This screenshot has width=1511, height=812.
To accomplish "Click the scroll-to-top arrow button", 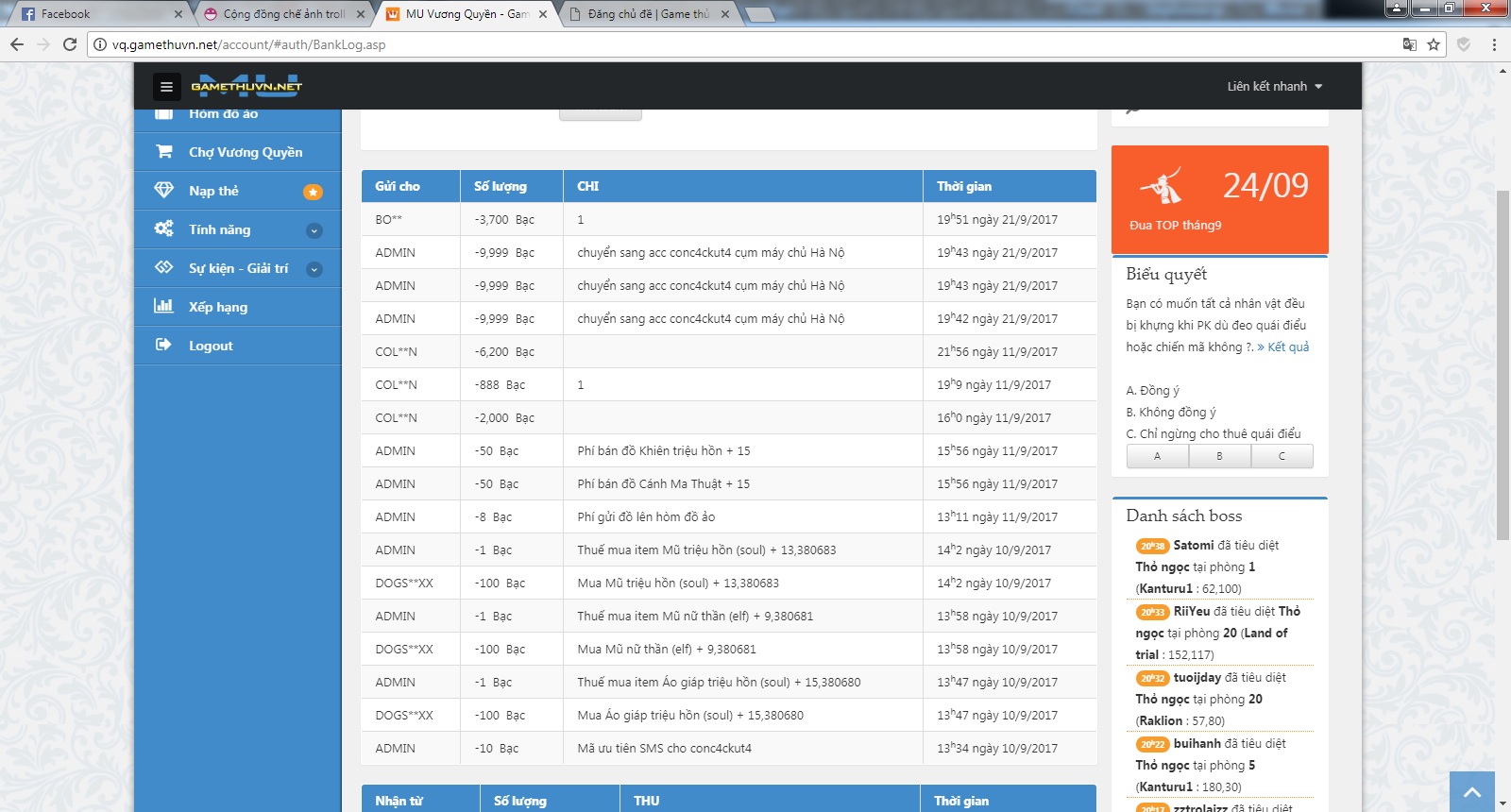I will [1471, 792].
